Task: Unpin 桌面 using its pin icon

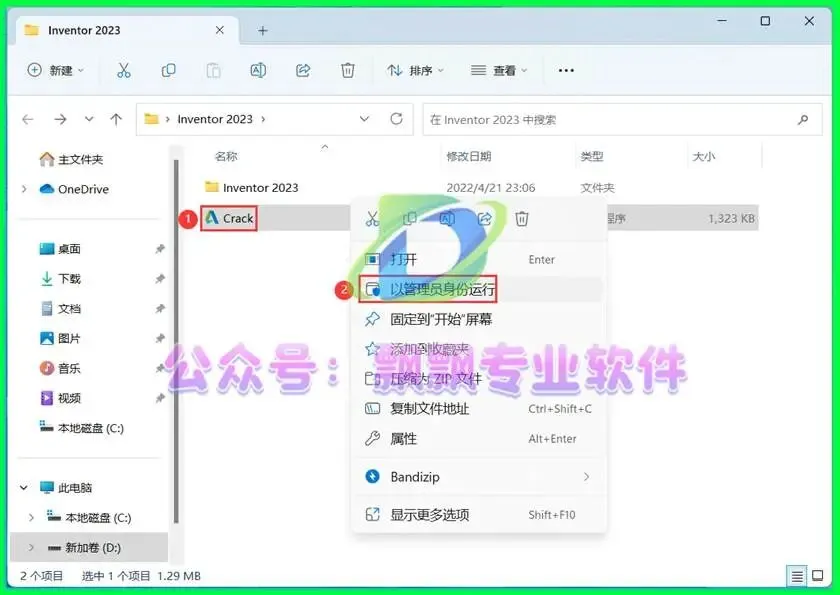Action: (x=160, y=248)
